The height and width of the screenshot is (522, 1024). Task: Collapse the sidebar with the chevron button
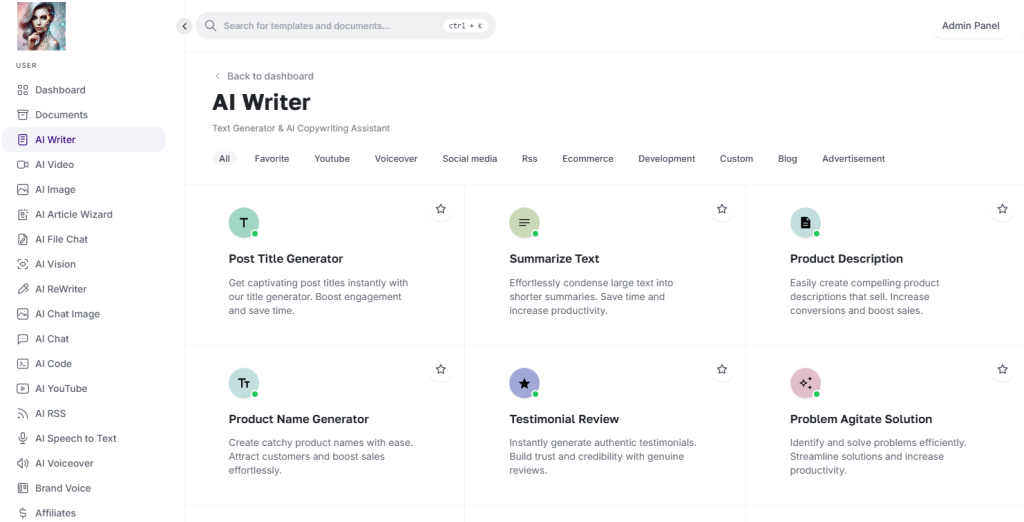coord(184,26)
